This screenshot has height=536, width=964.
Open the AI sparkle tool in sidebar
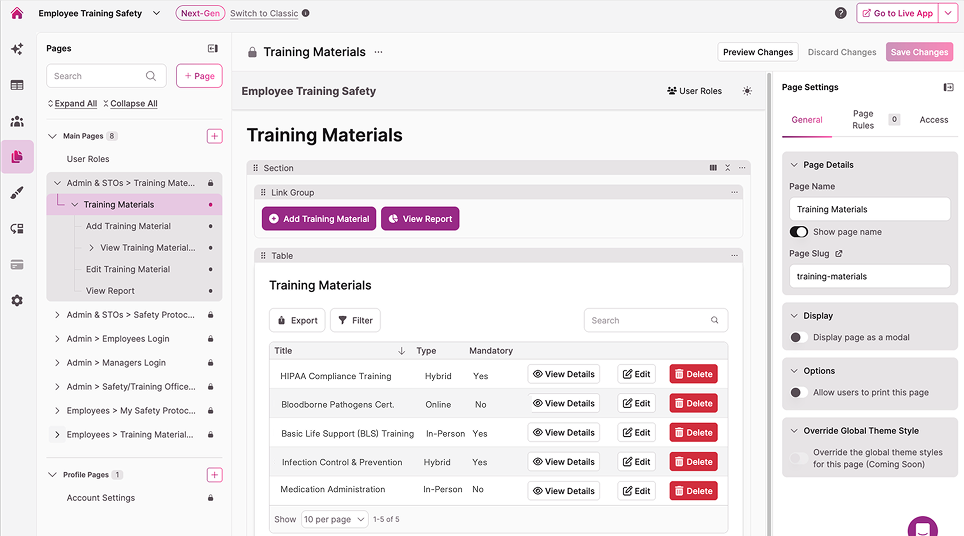point(17,49)
